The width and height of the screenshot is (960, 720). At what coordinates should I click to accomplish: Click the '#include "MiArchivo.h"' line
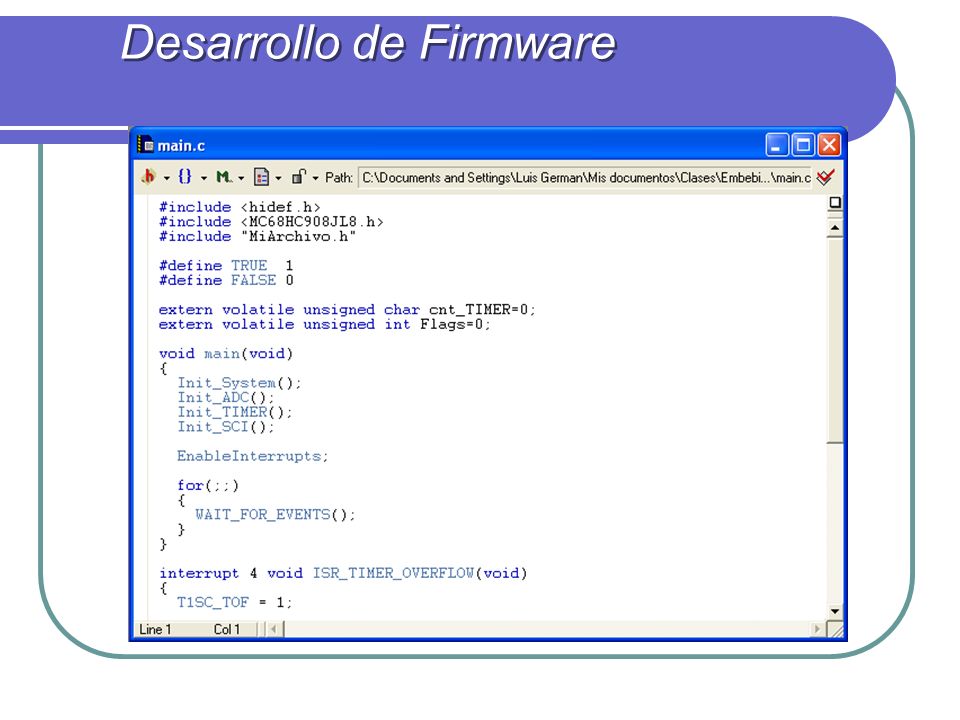(x=257, y=236)
